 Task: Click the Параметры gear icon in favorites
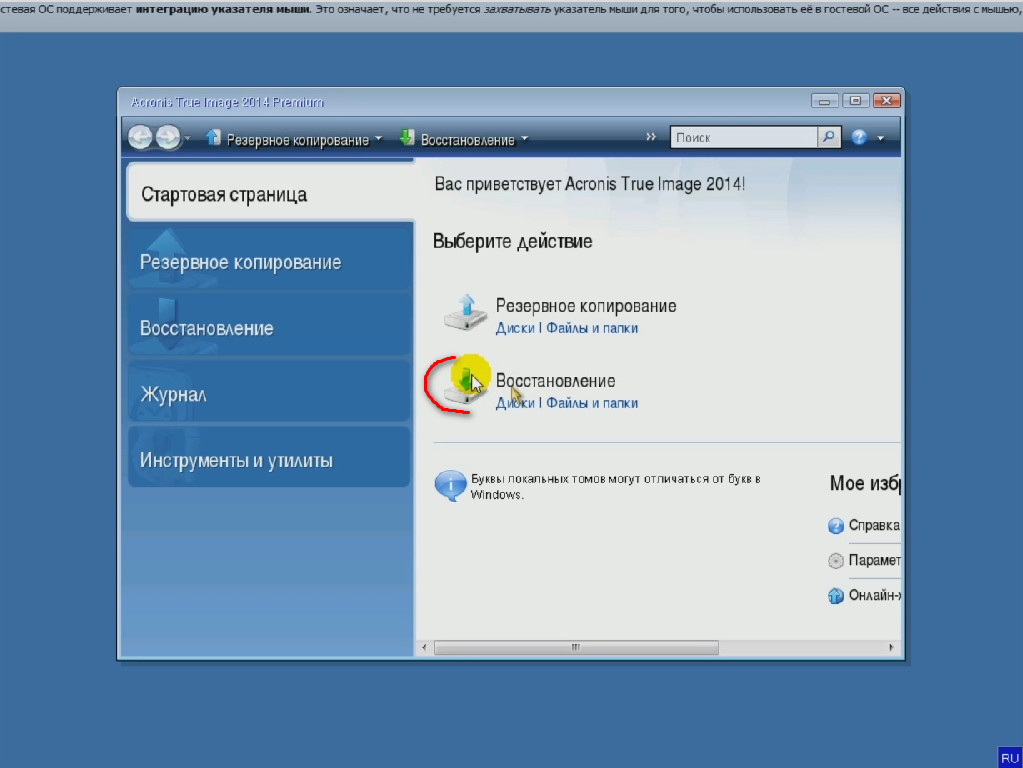836,561
